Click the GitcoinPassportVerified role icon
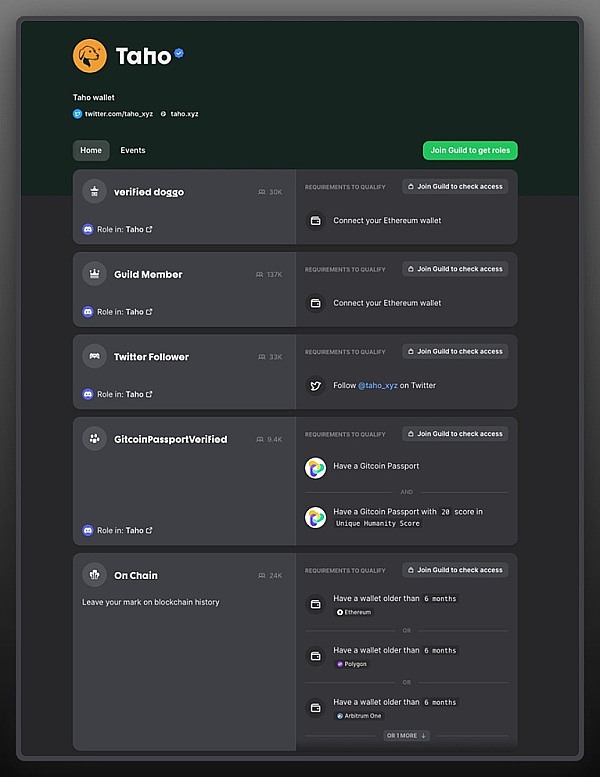 click(94, 439)
